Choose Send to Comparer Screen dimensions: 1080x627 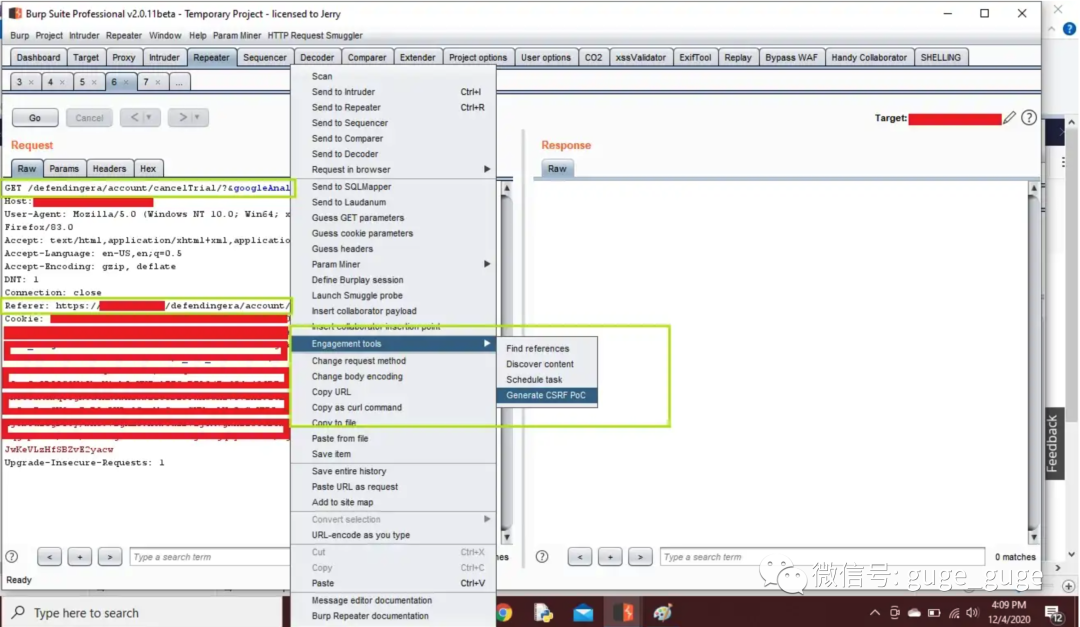tap(393, 138)
